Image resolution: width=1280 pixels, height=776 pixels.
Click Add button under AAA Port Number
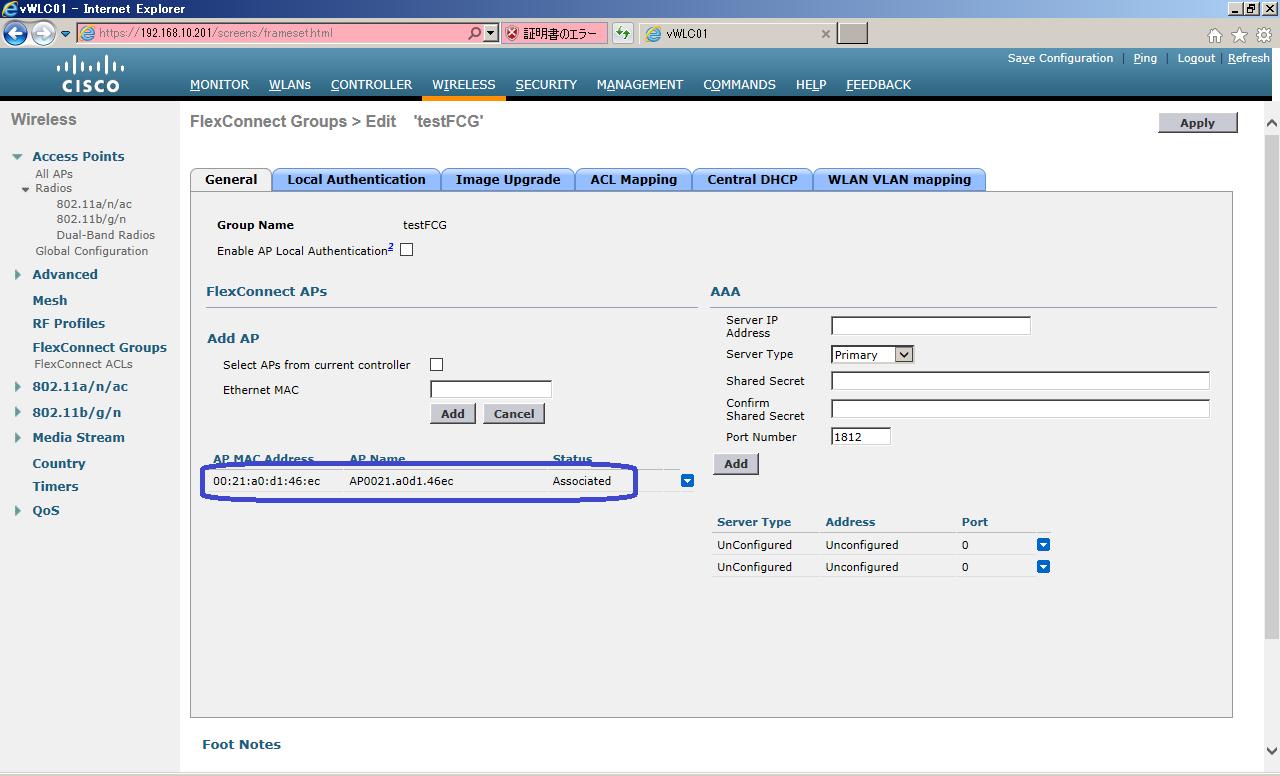(736, 464)
